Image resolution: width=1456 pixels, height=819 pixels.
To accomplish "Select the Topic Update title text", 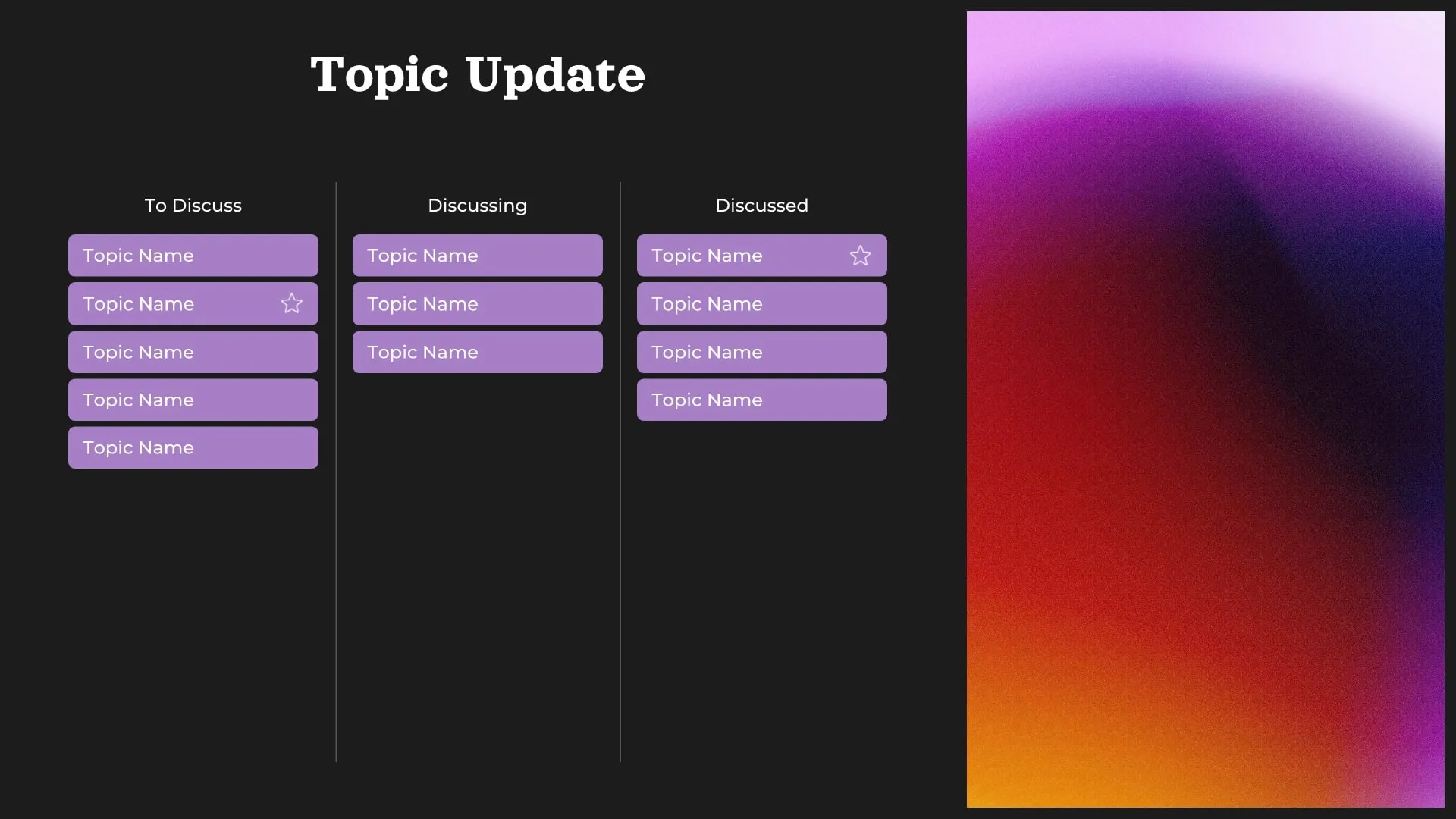I will point(477,74).
